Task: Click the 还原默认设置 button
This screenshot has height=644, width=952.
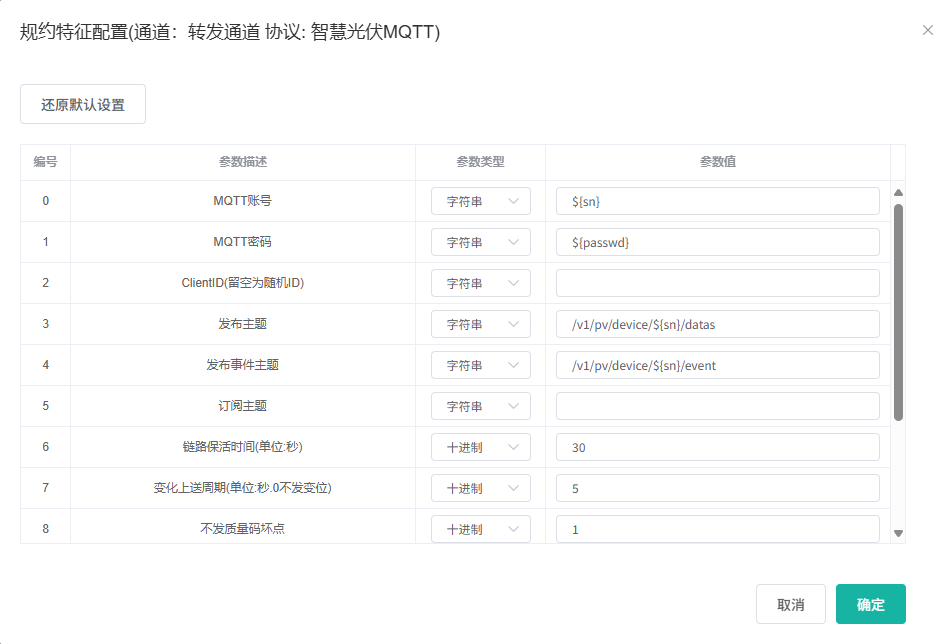Action: 83,104
